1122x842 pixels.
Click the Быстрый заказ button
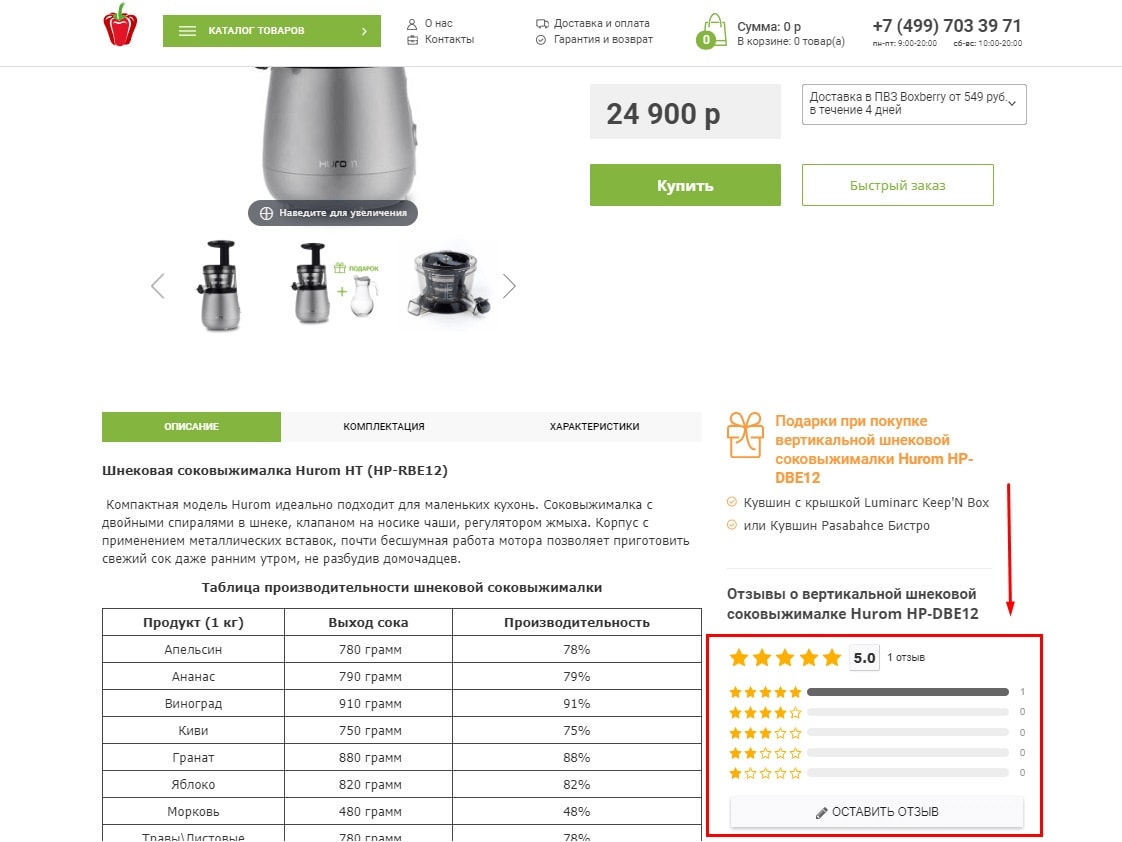tap(897, 185)
